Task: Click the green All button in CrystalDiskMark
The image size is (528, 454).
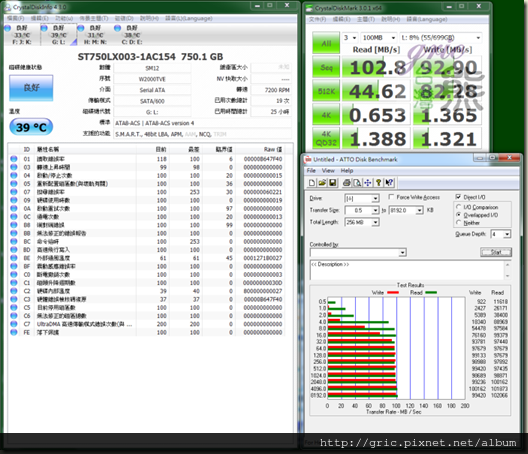Action: (326, 43)
